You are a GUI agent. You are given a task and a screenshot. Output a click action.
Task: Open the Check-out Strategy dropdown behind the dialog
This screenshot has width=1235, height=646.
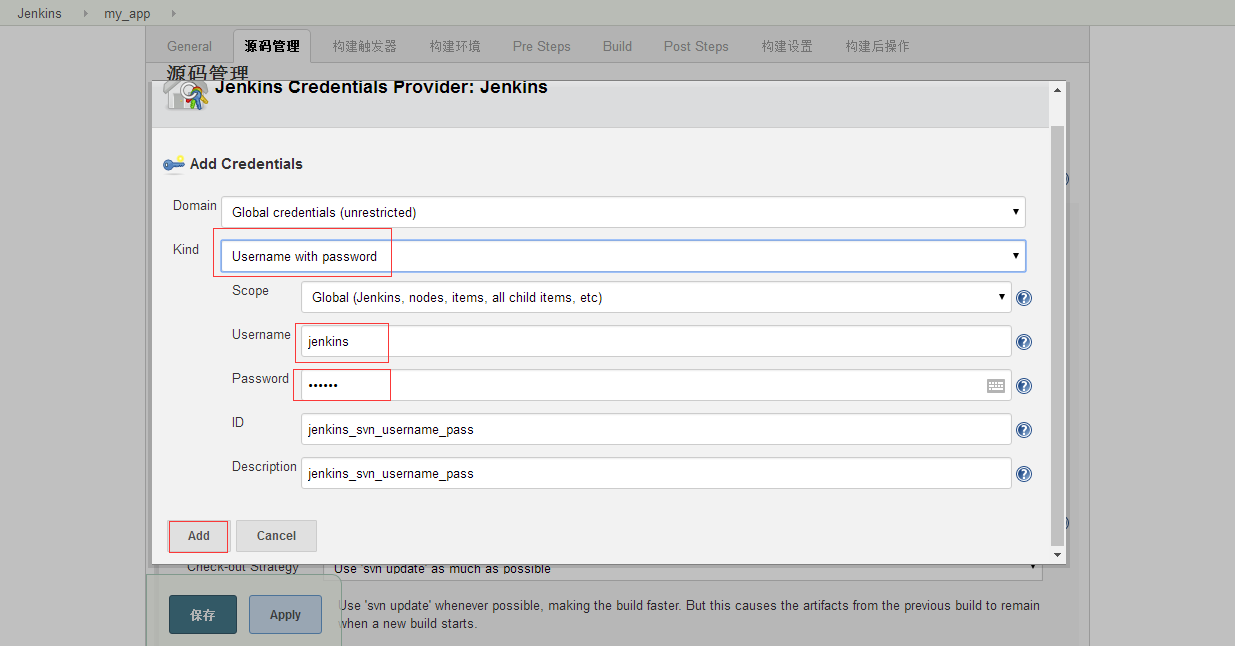(685, 569)
